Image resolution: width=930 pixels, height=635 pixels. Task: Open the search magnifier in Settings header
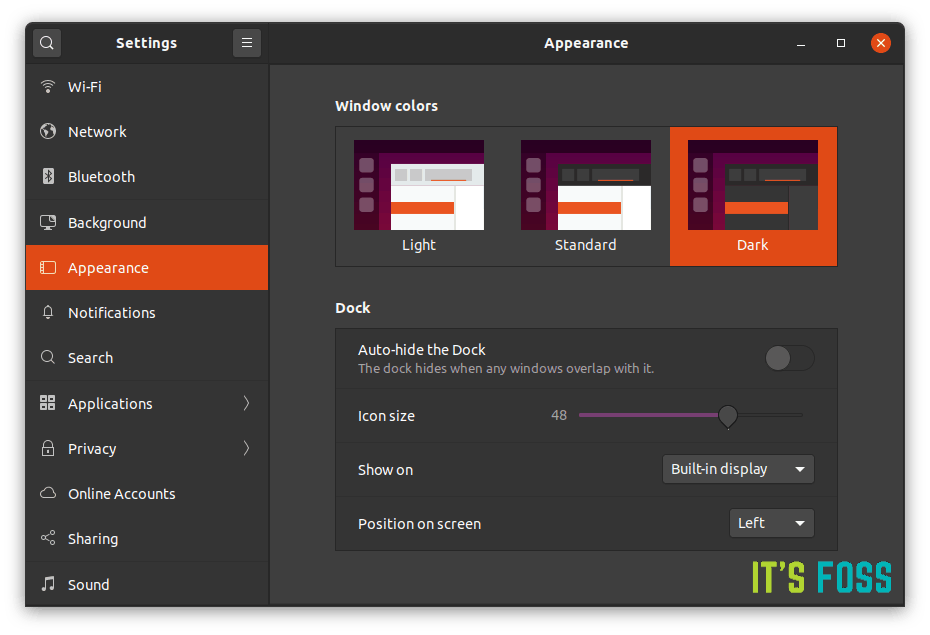click(46, 43)
